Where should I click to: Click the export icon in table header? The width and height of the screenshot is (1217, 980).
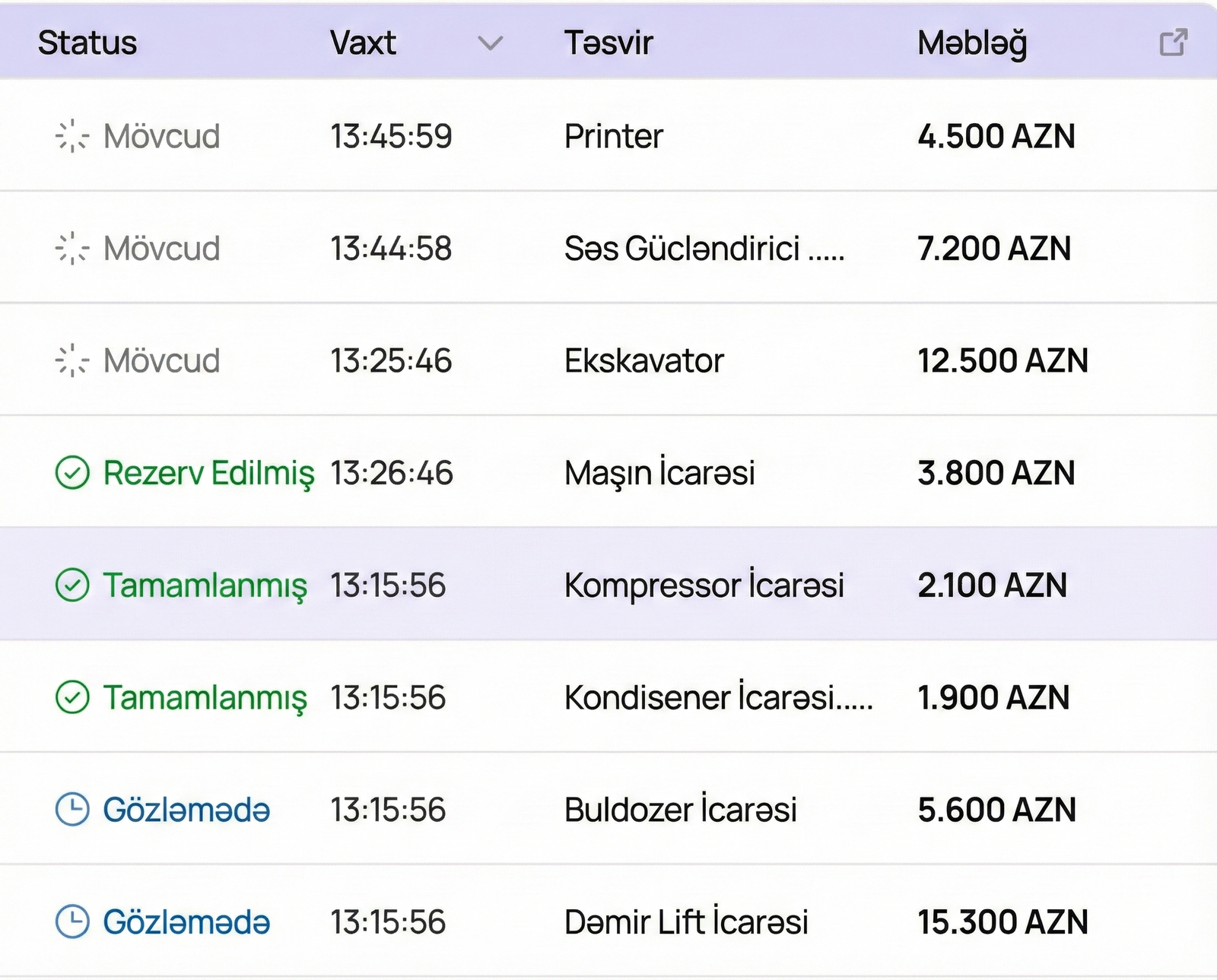pos(1173,43)
